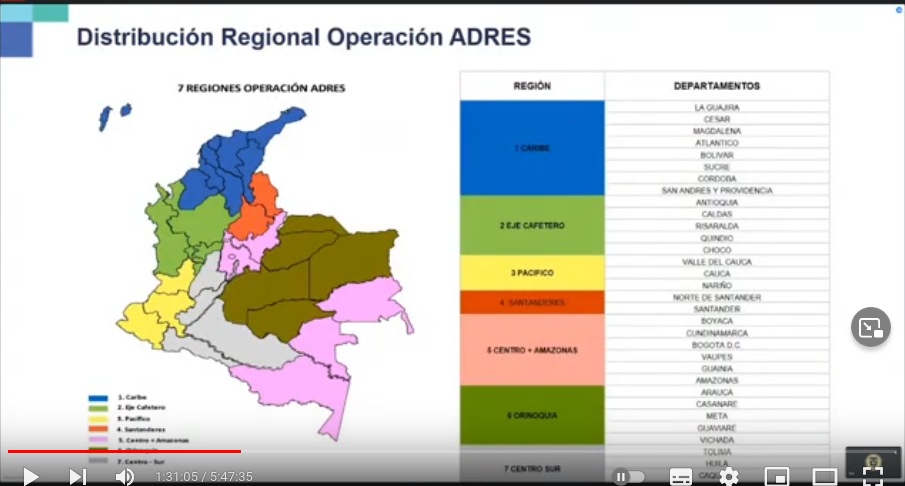Play the paused video

coord(31,477)
